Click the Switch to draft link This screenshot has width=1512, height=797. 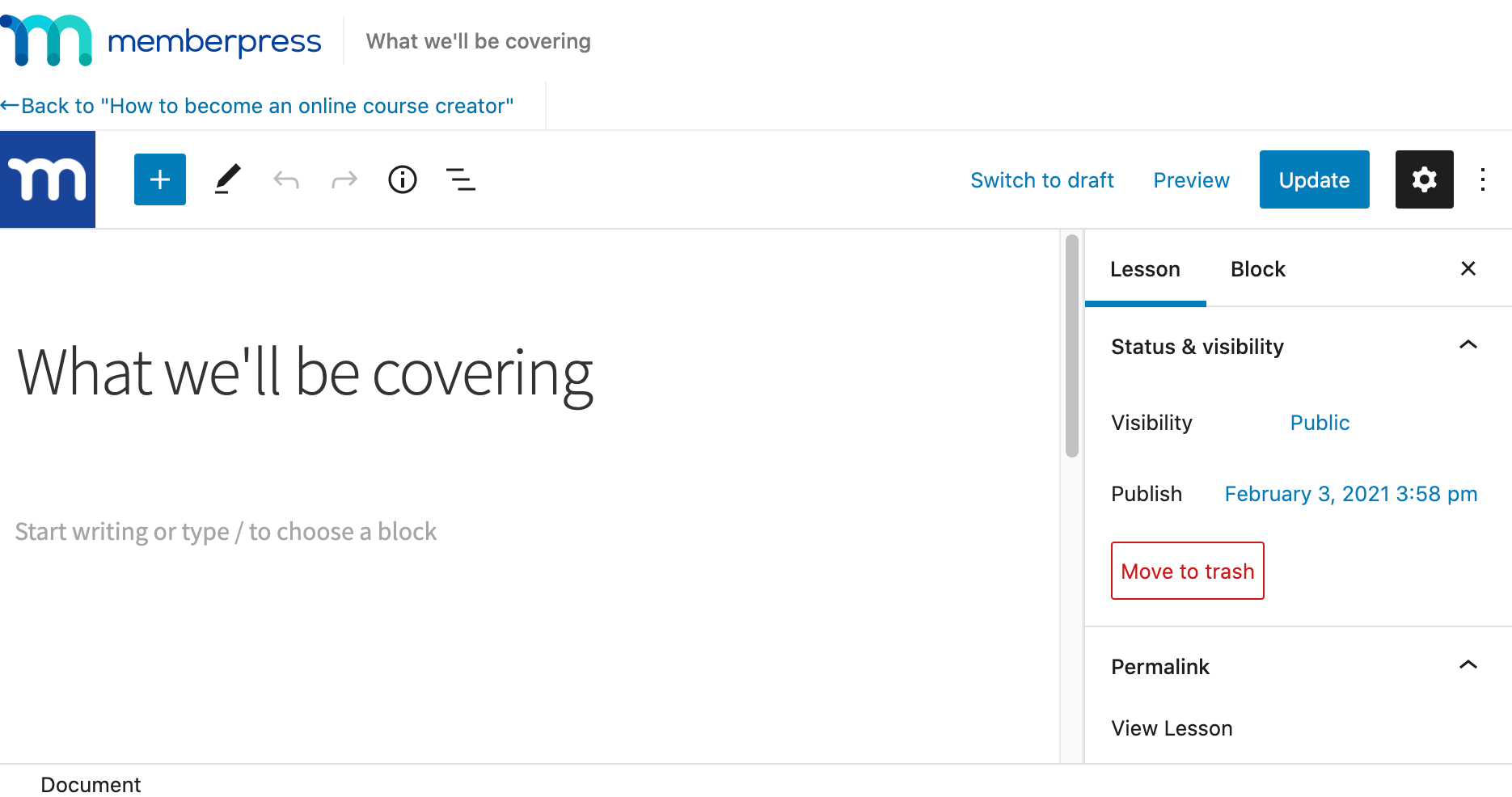[1041, 180]
